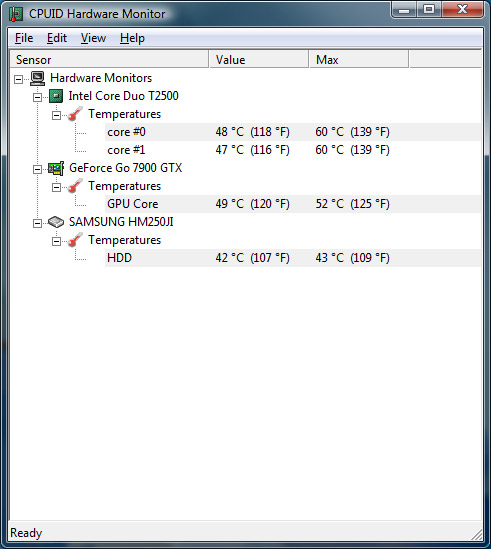This screenshot has width=491, height=549.
Task: Click the core #1 value 47 °C (116 °F)
Action: (253, 150)
